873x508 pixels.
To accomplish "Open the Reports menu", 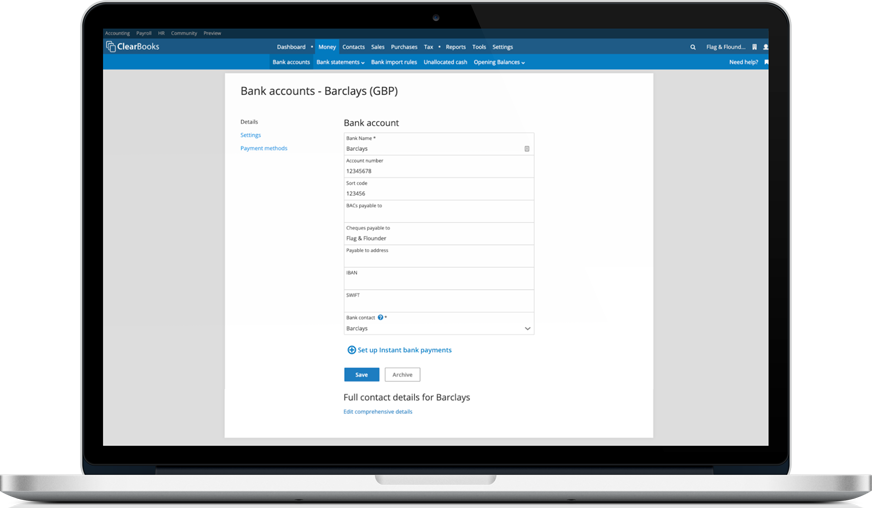I will point(455,47).
